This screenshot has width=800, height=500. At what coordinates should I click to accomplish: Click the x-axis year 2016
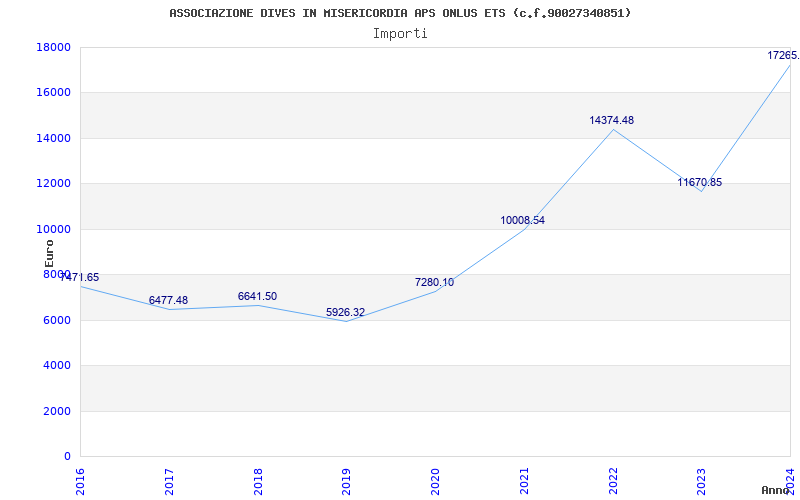(x=80, y=482)
